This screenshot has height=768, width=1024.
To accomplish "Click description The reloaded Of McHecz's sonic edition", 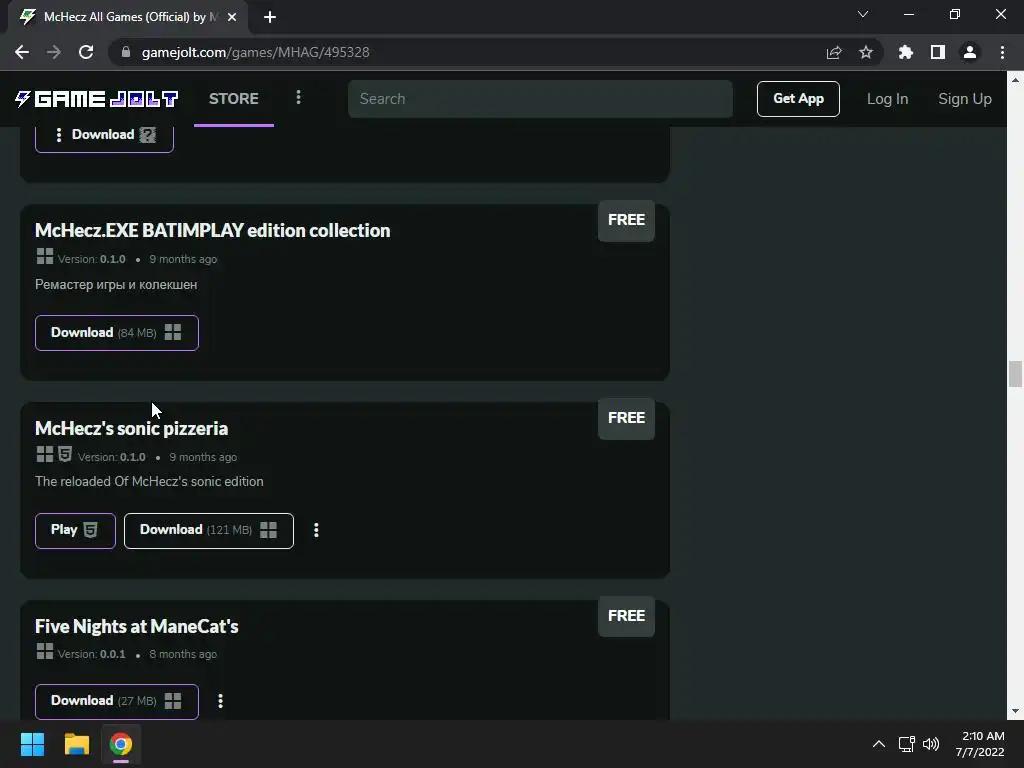I will pyautogui.click(x=150, y=481).
